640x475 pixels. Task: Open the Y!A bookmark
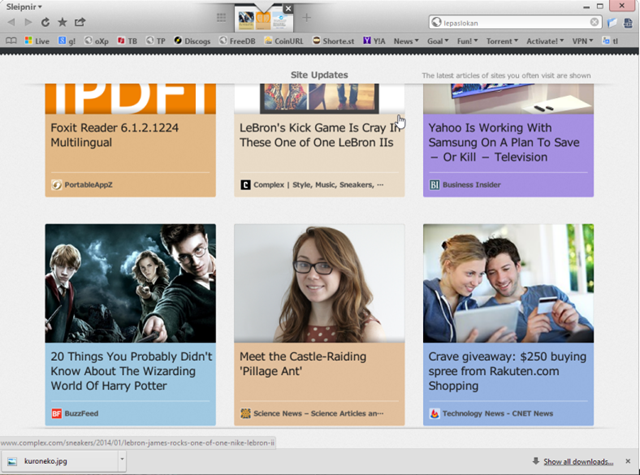click(374, 41)
